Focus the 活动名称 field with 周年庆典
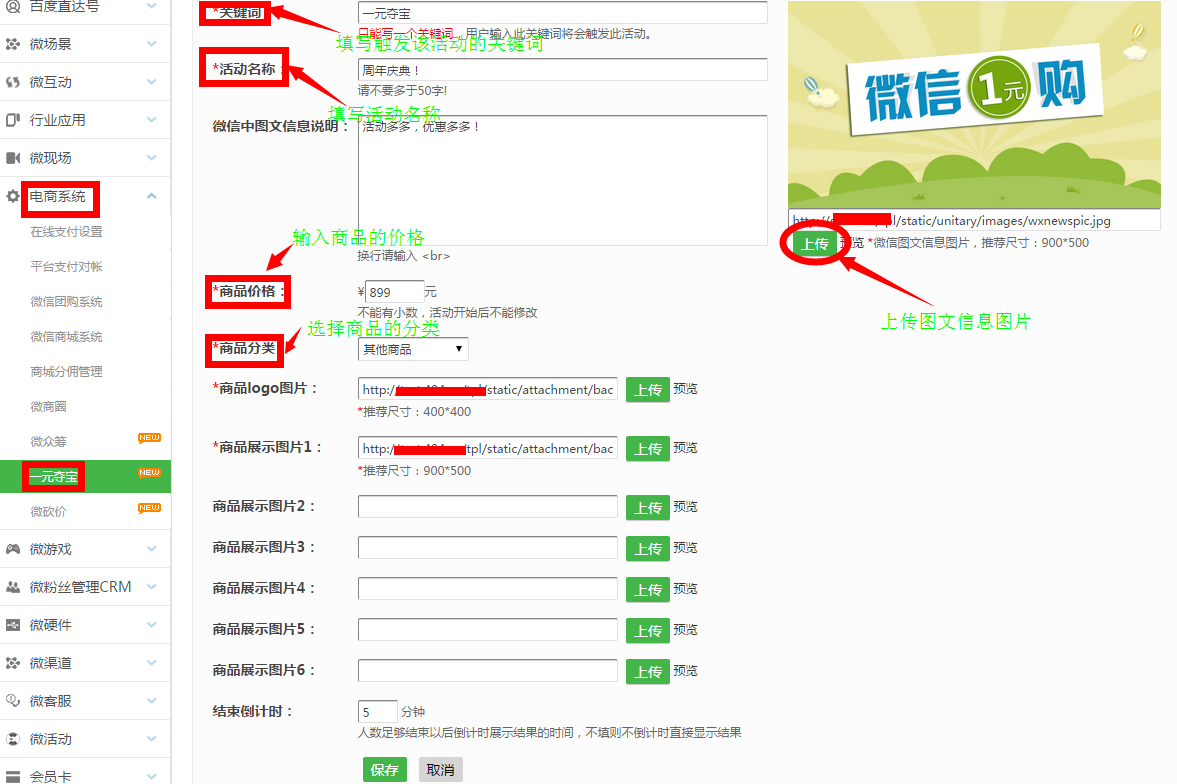This screenshot has width=1177, height=784. tap(563, 70)
